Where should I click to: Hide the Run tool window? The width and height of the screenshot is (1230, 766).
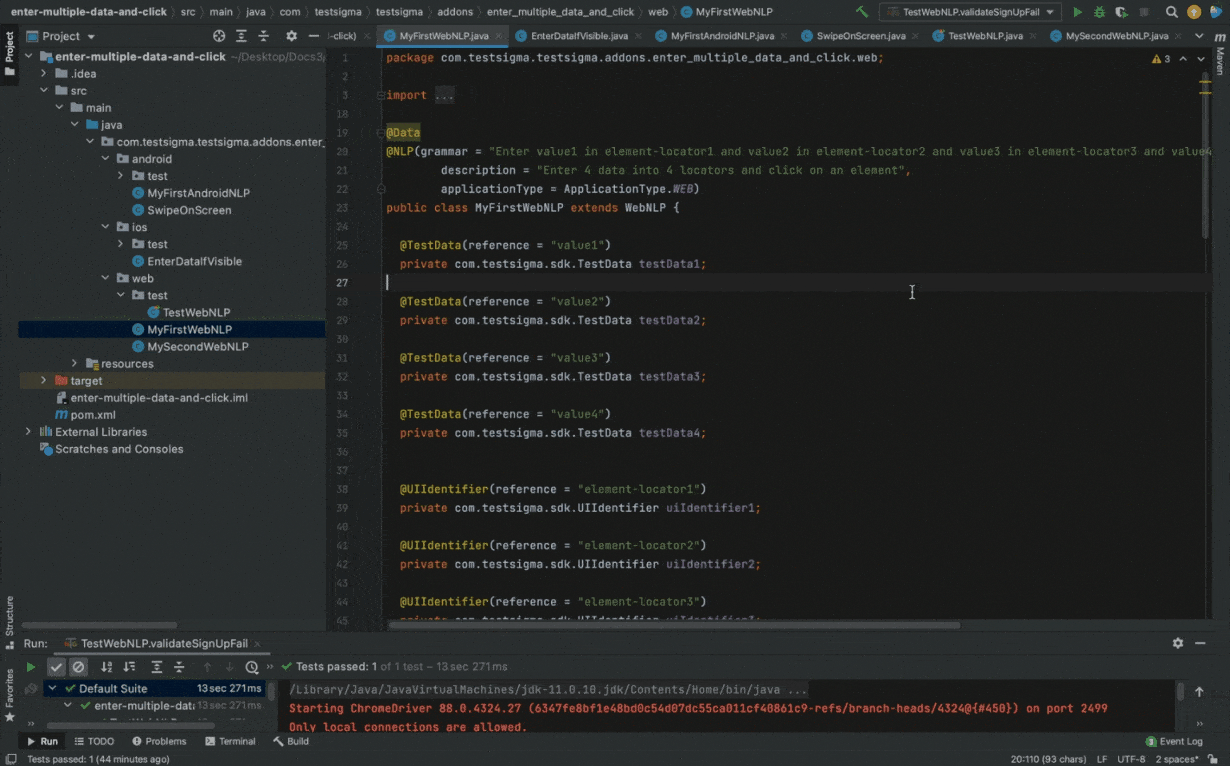tap(1200, 643)
